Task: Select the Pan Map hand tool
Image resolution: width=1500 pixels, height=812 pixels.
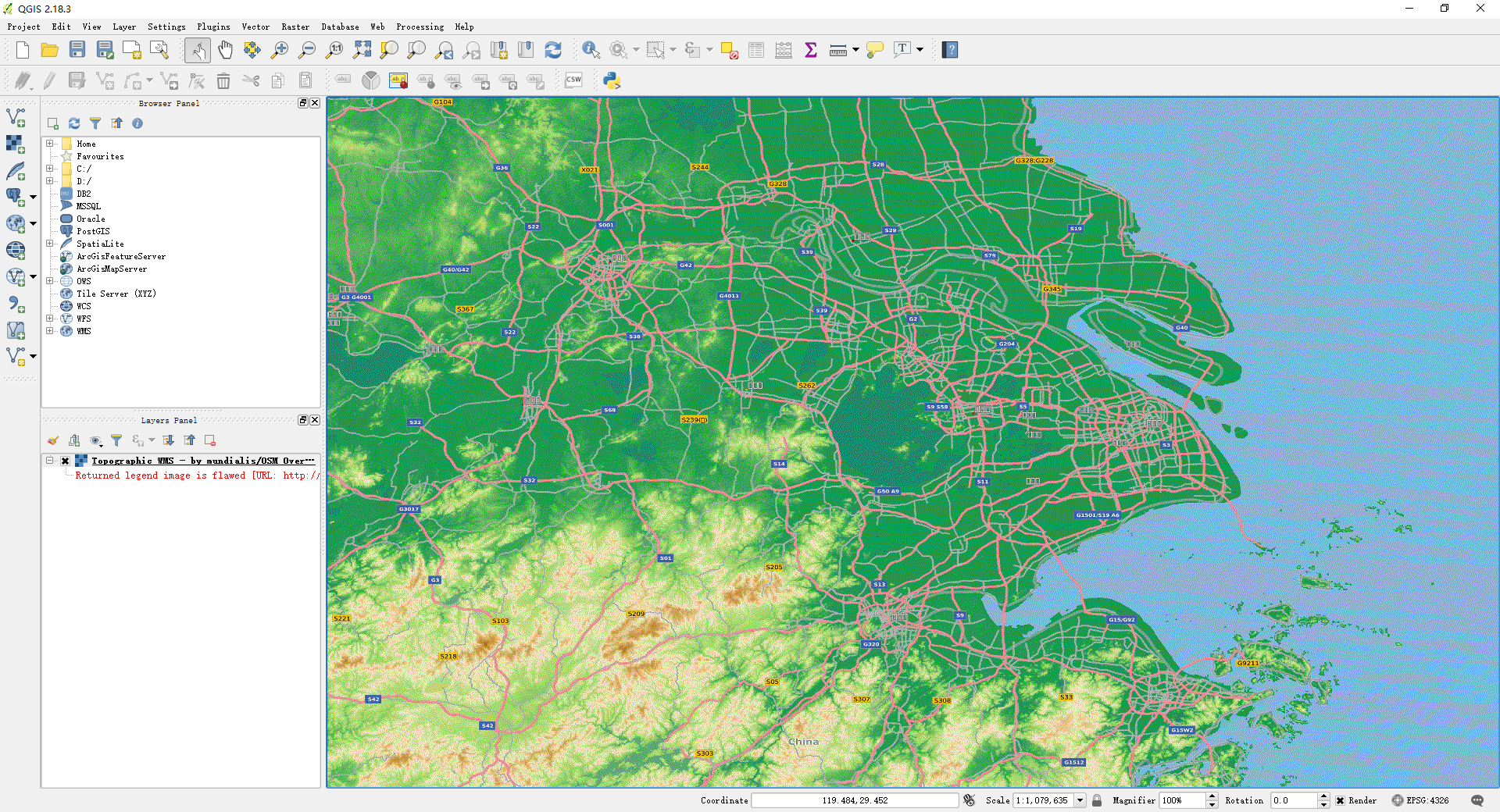Action: tap(225, 51)
